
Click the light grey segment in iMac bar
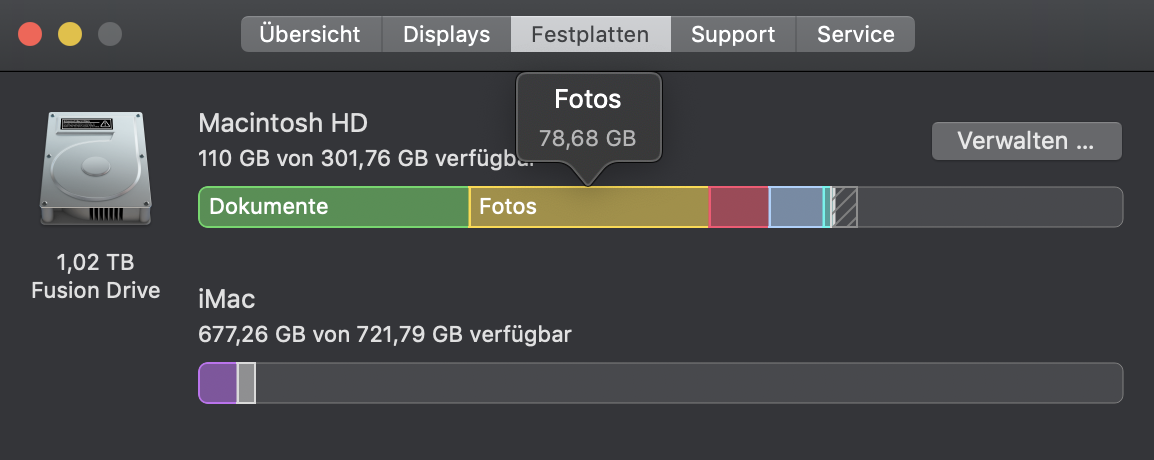246,383
